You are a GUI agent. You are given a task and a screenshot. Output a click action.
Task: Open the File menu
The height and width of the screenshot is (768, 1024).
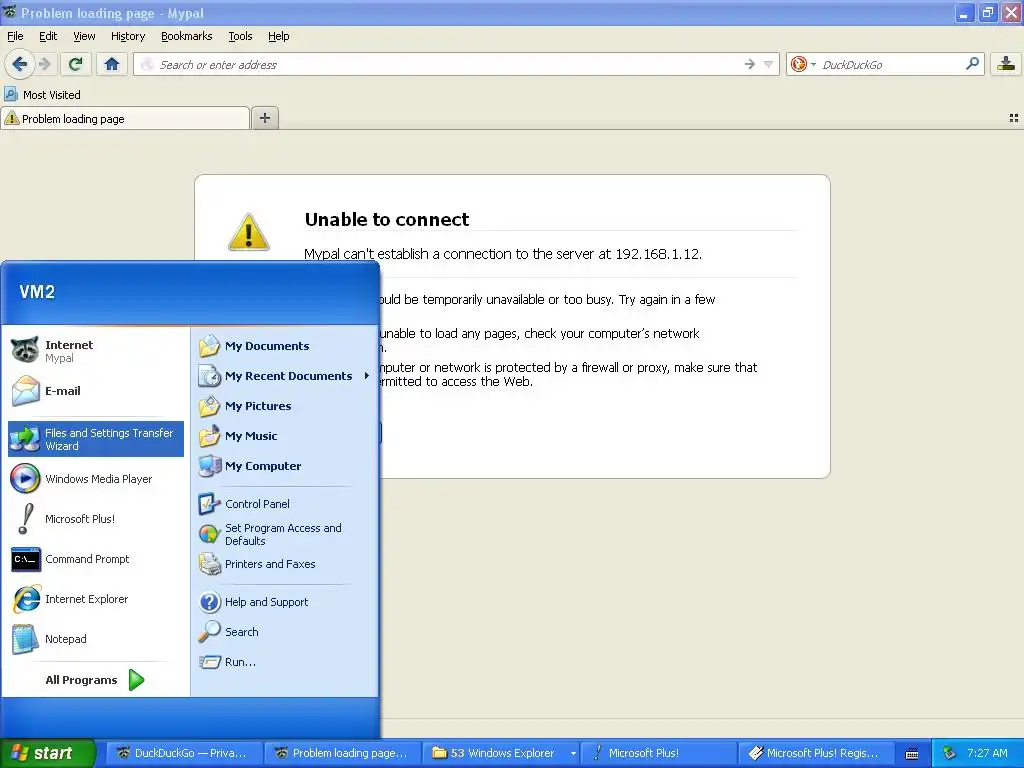[x=15, y=36]
